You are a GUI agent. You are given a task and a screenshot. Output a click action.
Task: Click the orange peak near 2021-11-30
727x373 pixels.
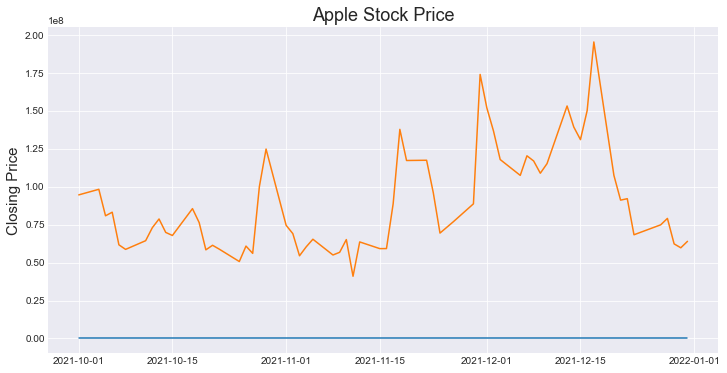coord(480,75)
